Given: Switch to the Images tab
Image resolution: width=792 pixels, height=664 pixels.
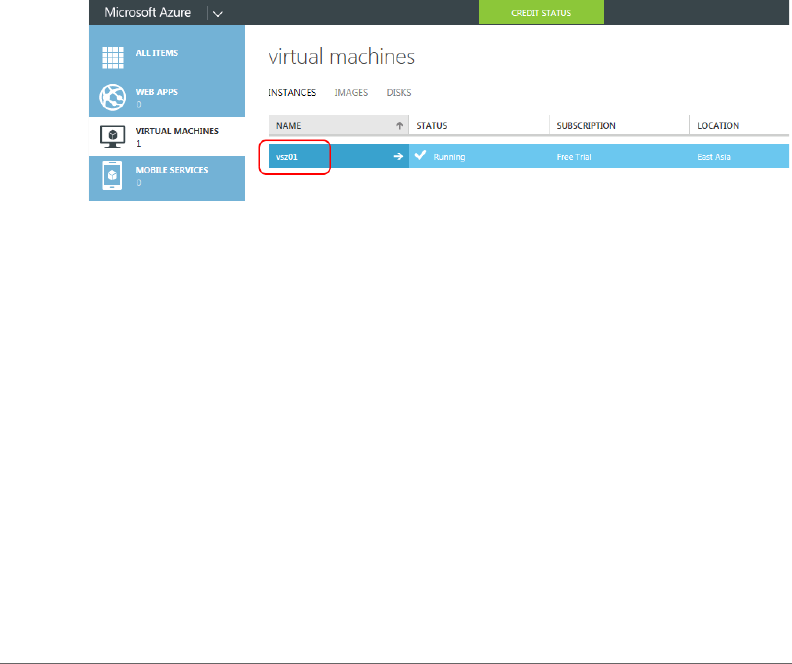Looking at the screenshot, I should [x=351, y=93].
